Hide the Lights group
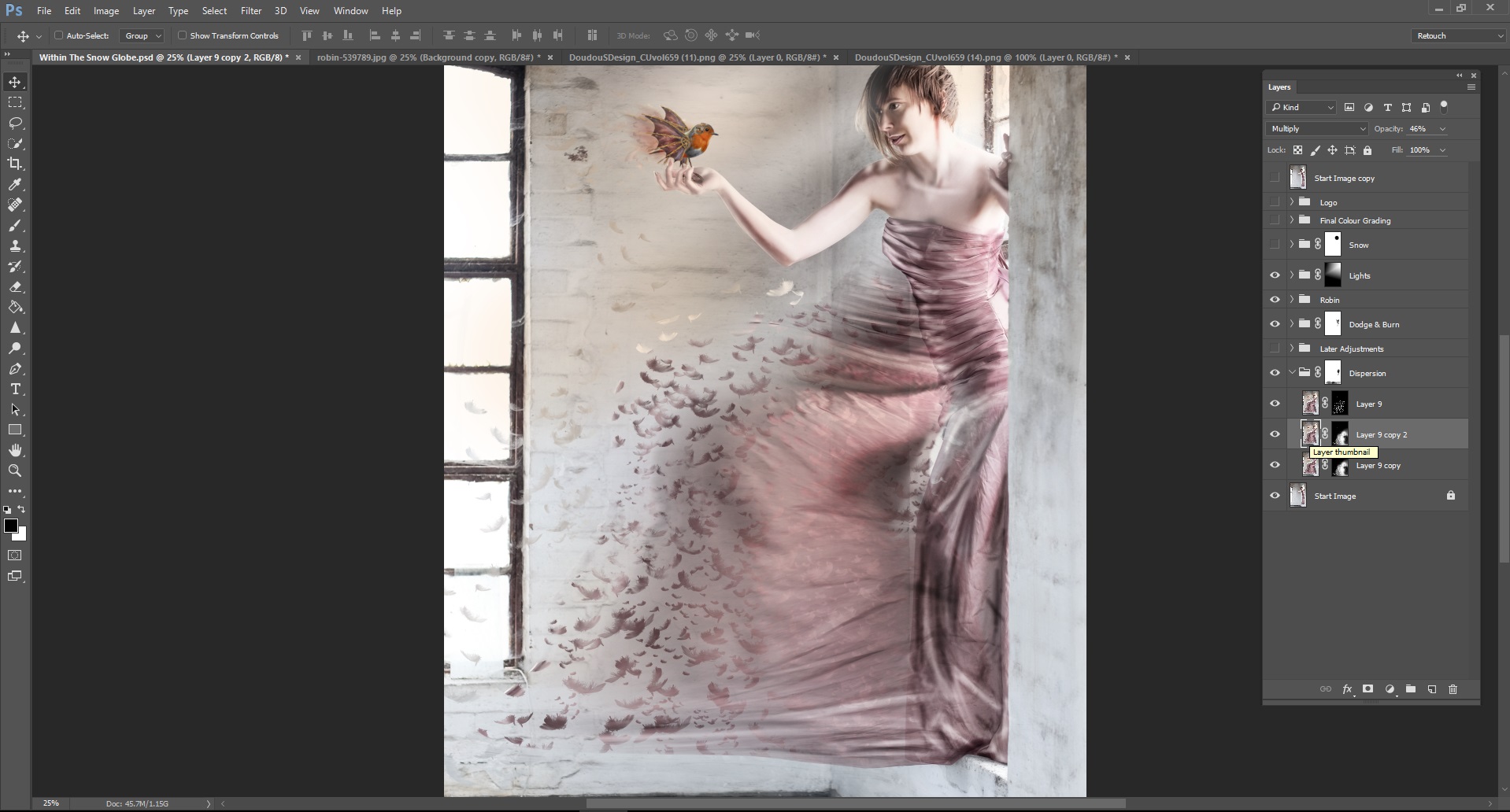The image size is (1510, 812). tap(1275, 275)
